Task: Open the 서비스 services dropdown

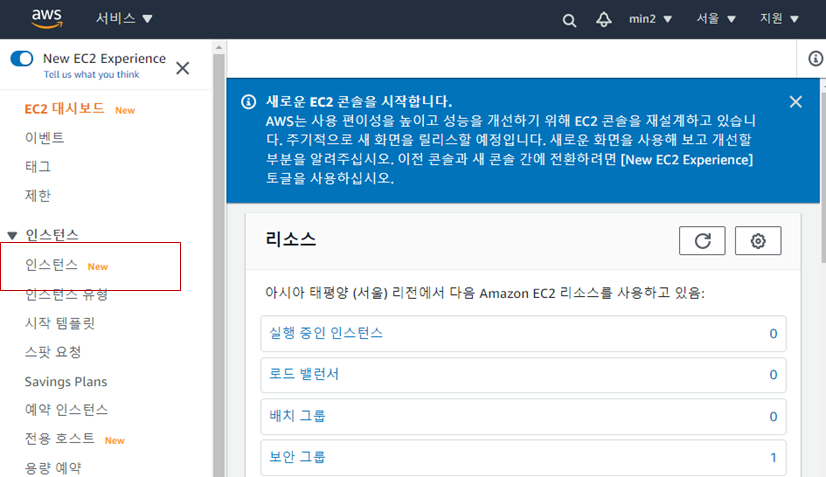Action: point(124,18)
